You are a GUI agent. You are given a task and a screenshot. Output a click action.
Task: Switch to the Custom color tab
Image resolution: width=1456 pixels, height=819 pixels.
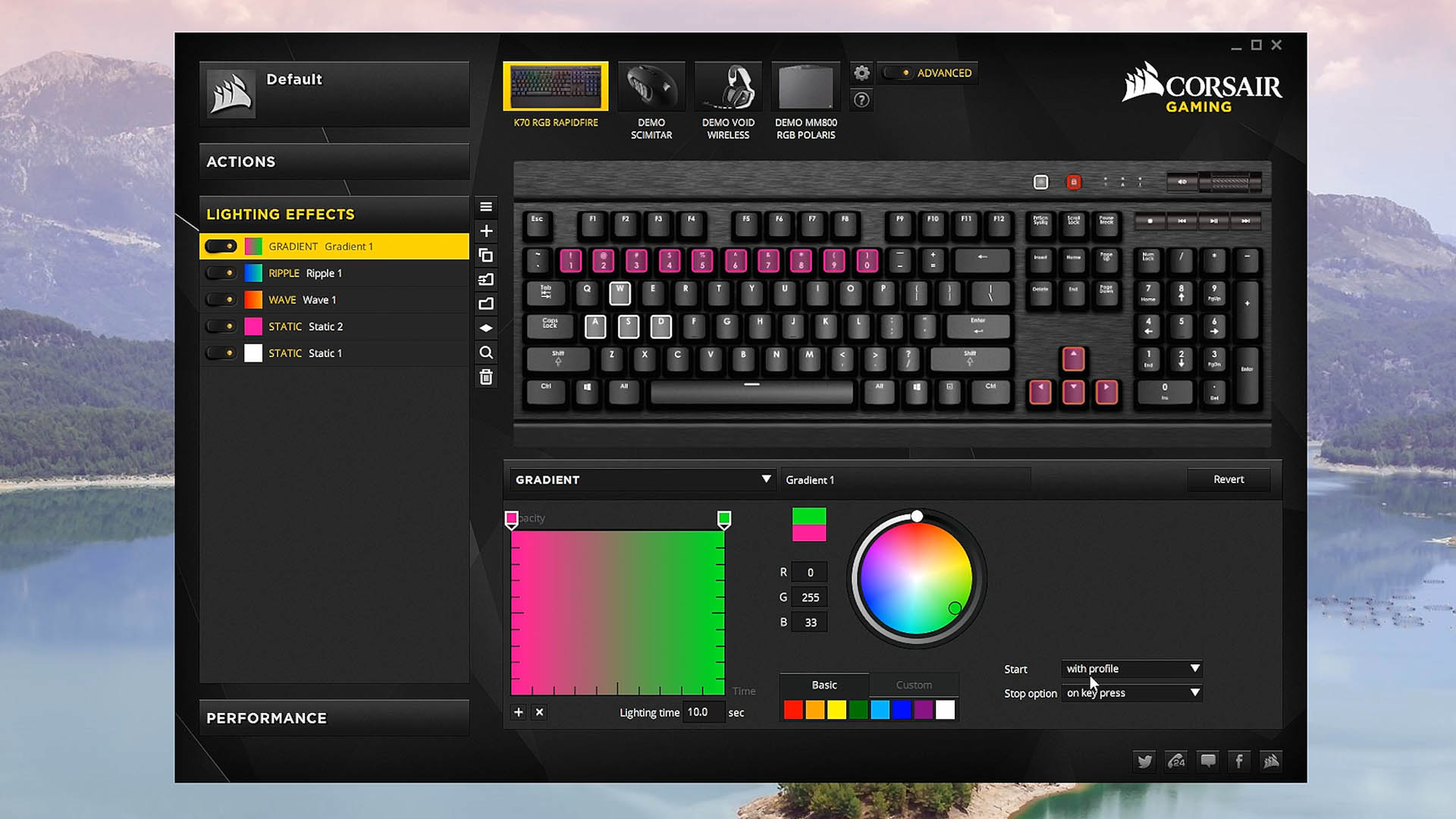914,685
